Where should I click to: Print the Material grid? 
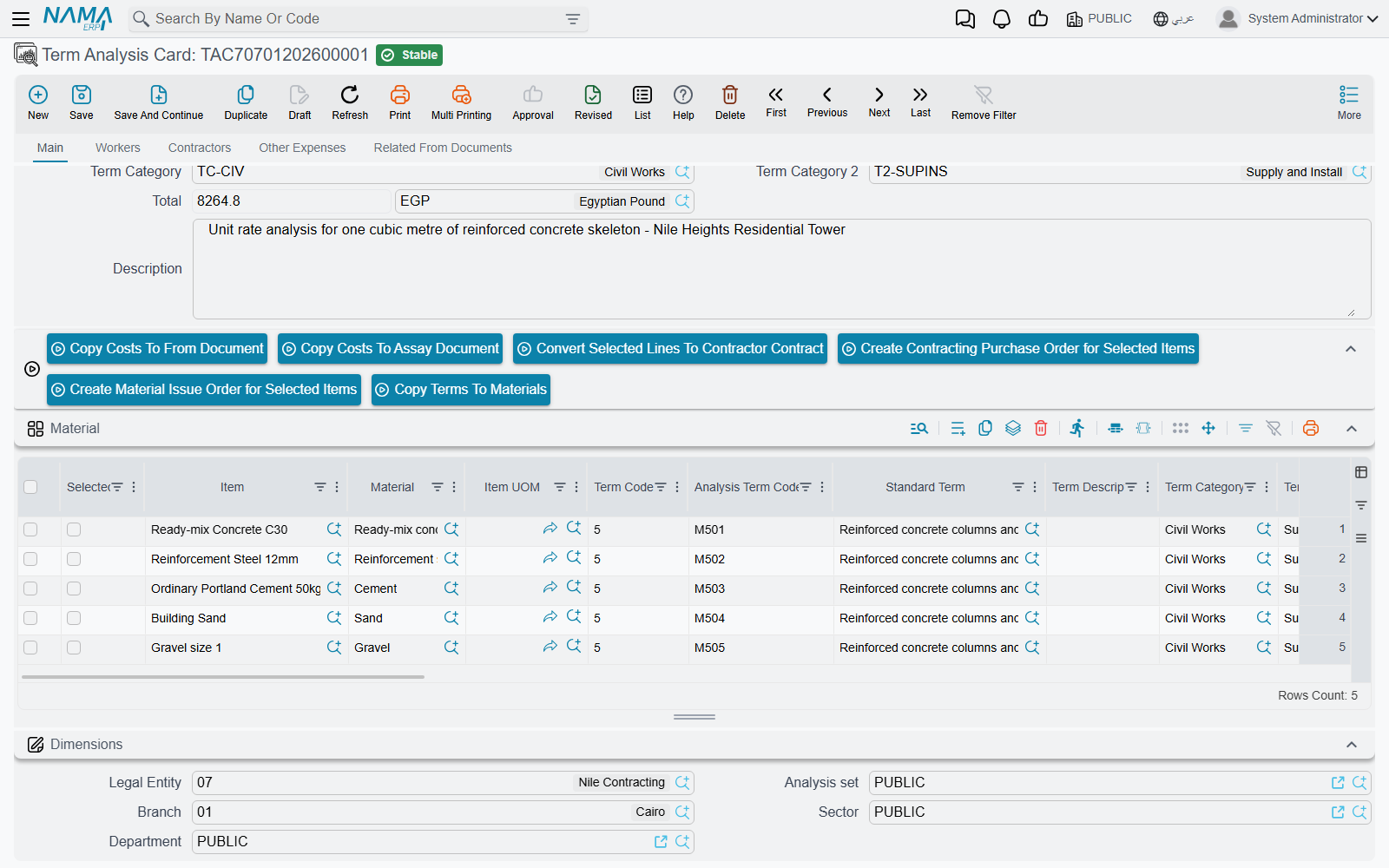click(x=1311, y=428)
